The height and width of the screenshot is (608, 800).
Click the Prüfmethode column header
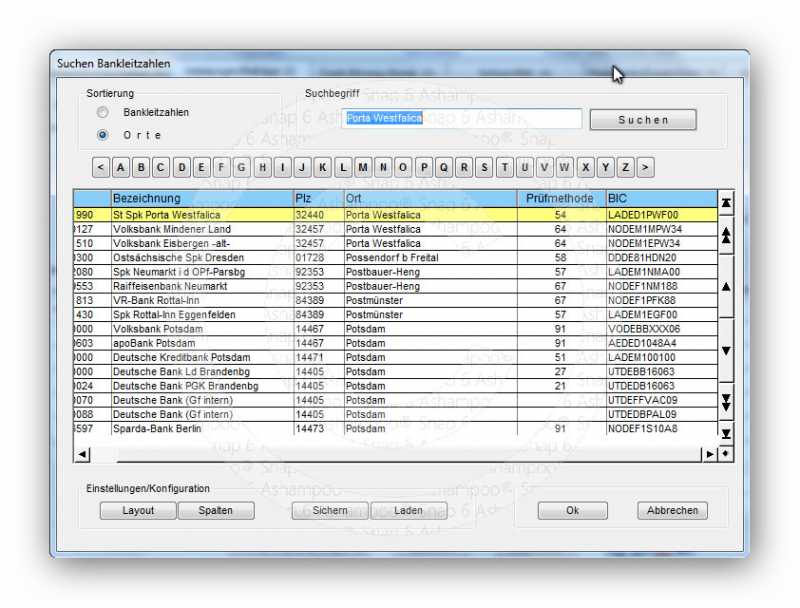560,199
